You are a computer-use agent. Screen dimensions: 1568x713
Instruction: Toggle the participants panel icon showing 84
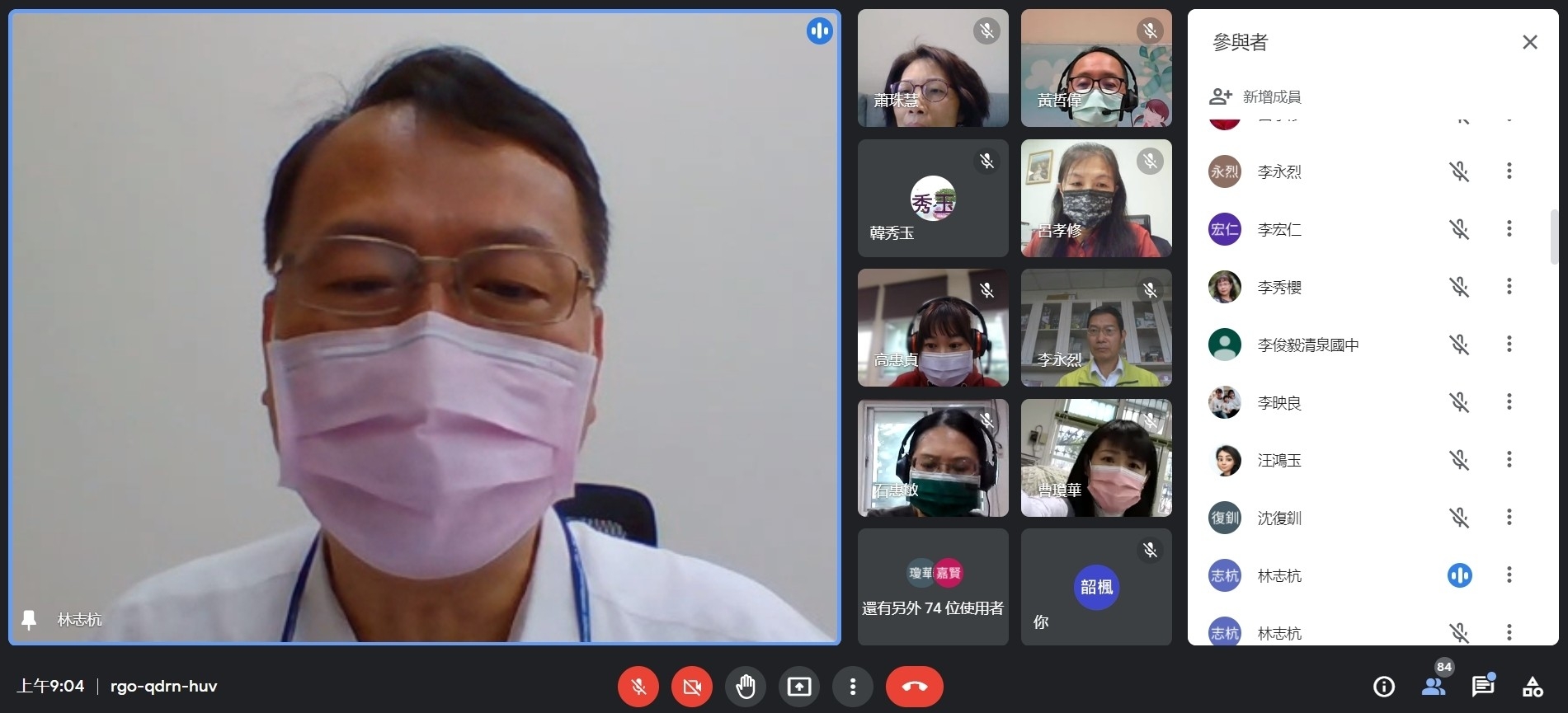(1434, 687)
